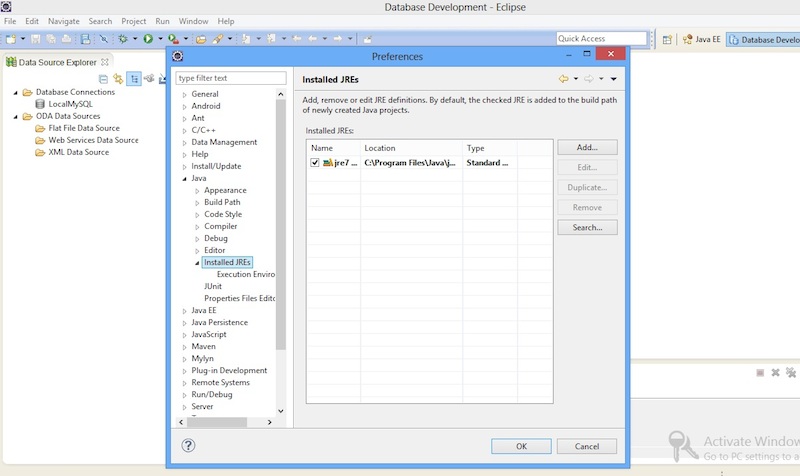Expand the General preferences node
Image resolution: width=800 pixels, height=476 pixels.
185,94
